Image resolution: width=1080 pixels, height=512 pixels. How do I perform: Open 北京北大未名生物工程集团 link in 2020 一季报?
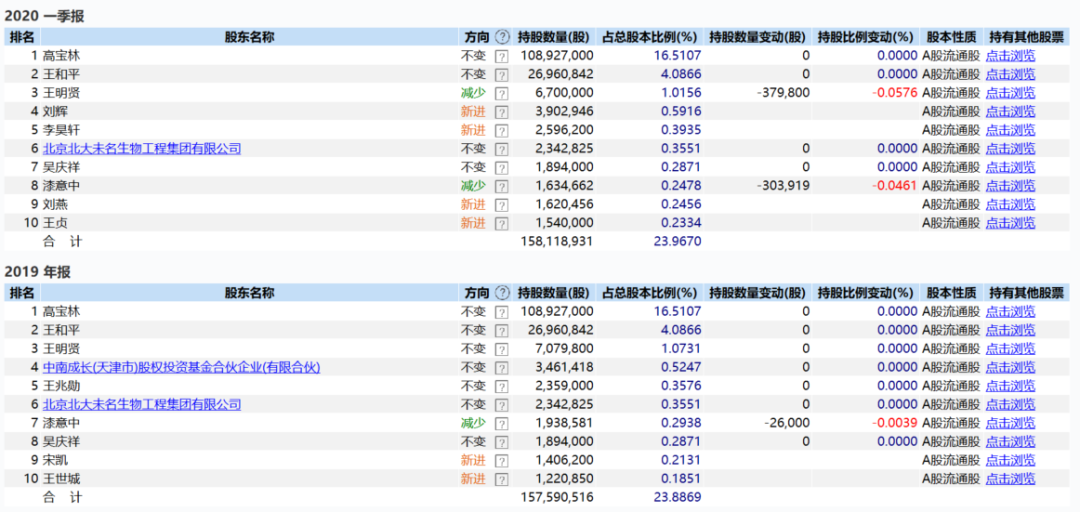[x=142, y=149]
